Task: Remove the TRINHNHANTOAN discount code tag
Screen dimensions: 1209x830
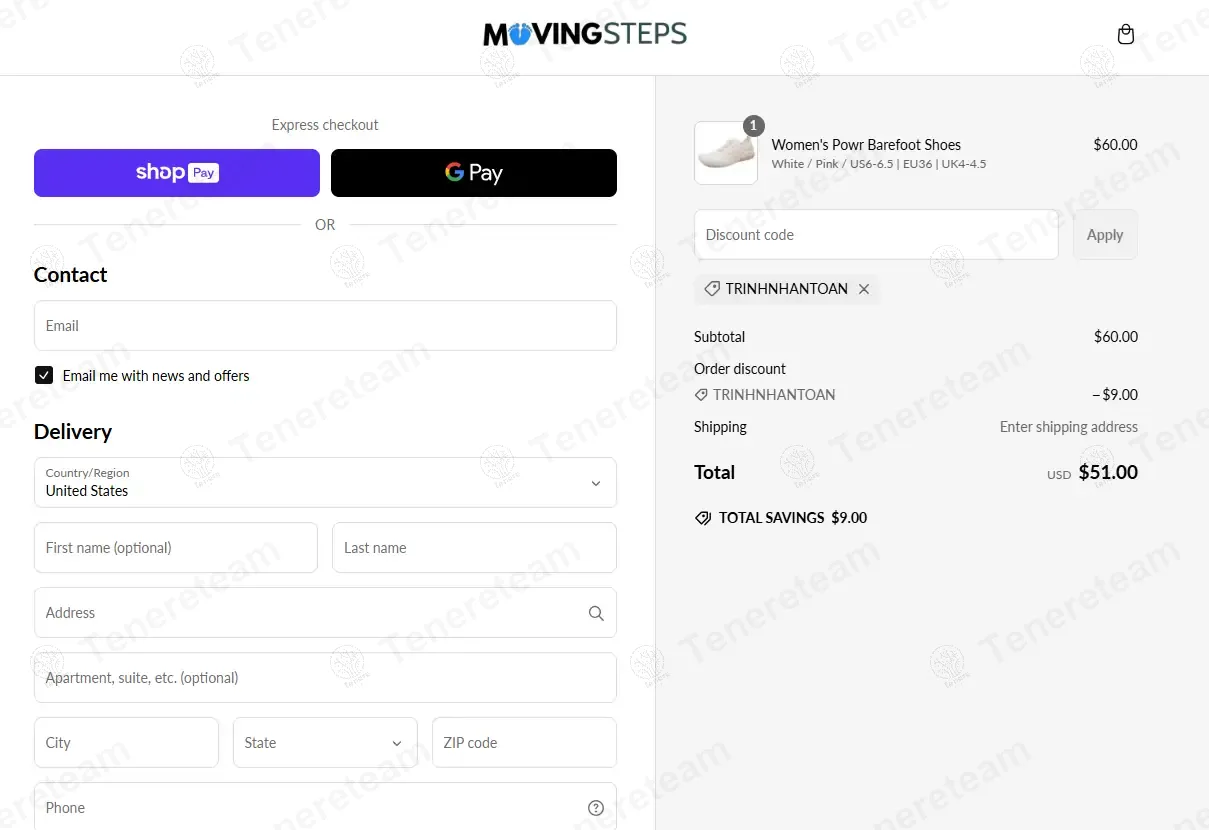Action: [x=864, y=289]
